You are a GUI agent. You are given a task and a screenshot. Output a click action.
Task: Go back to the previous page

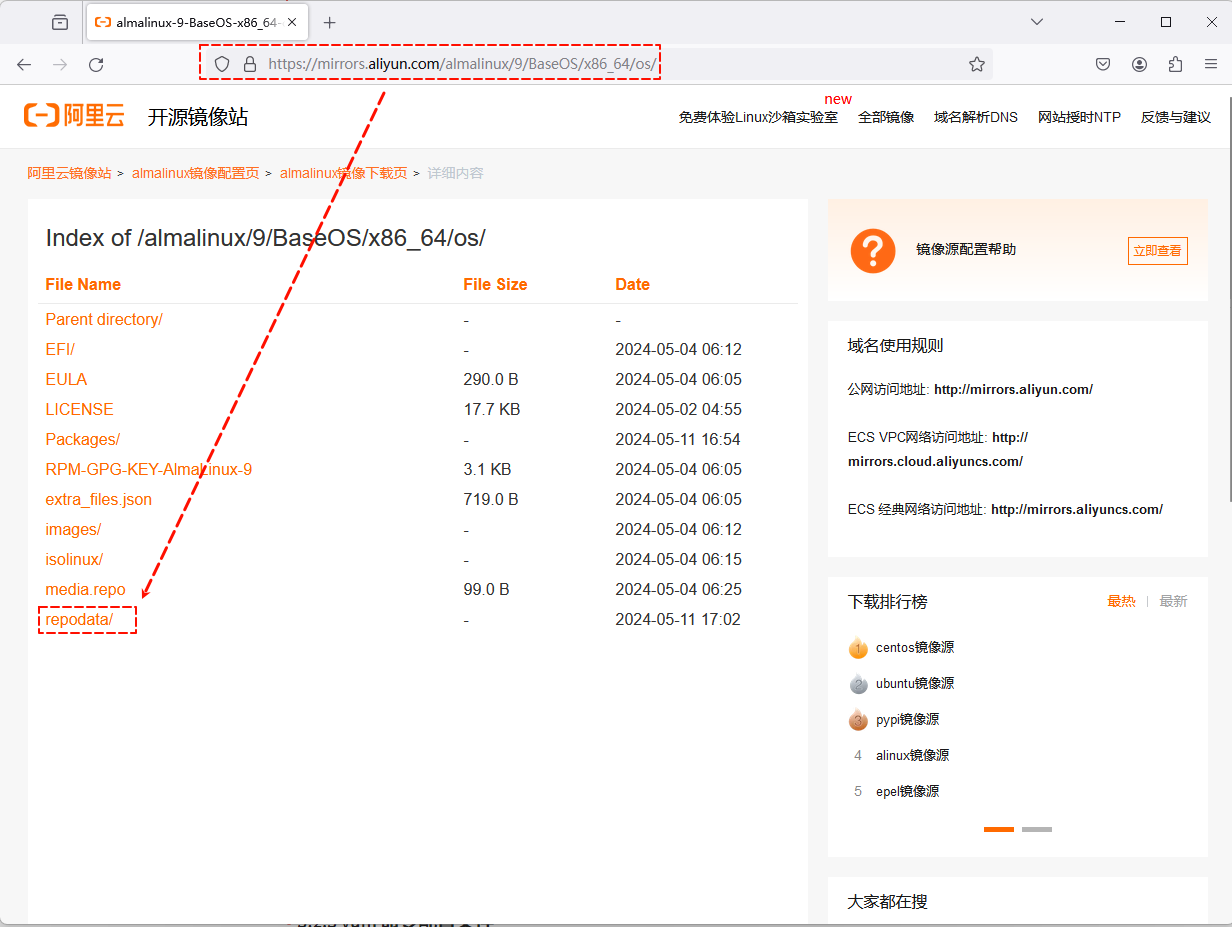[x=24, y=64]
